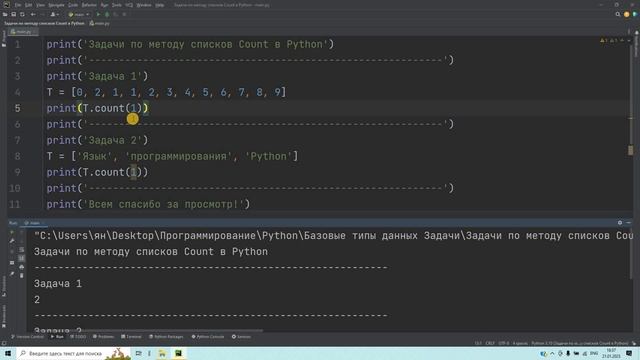Click the text 'Задача 2' on line 7

click(x=112, y=140)
